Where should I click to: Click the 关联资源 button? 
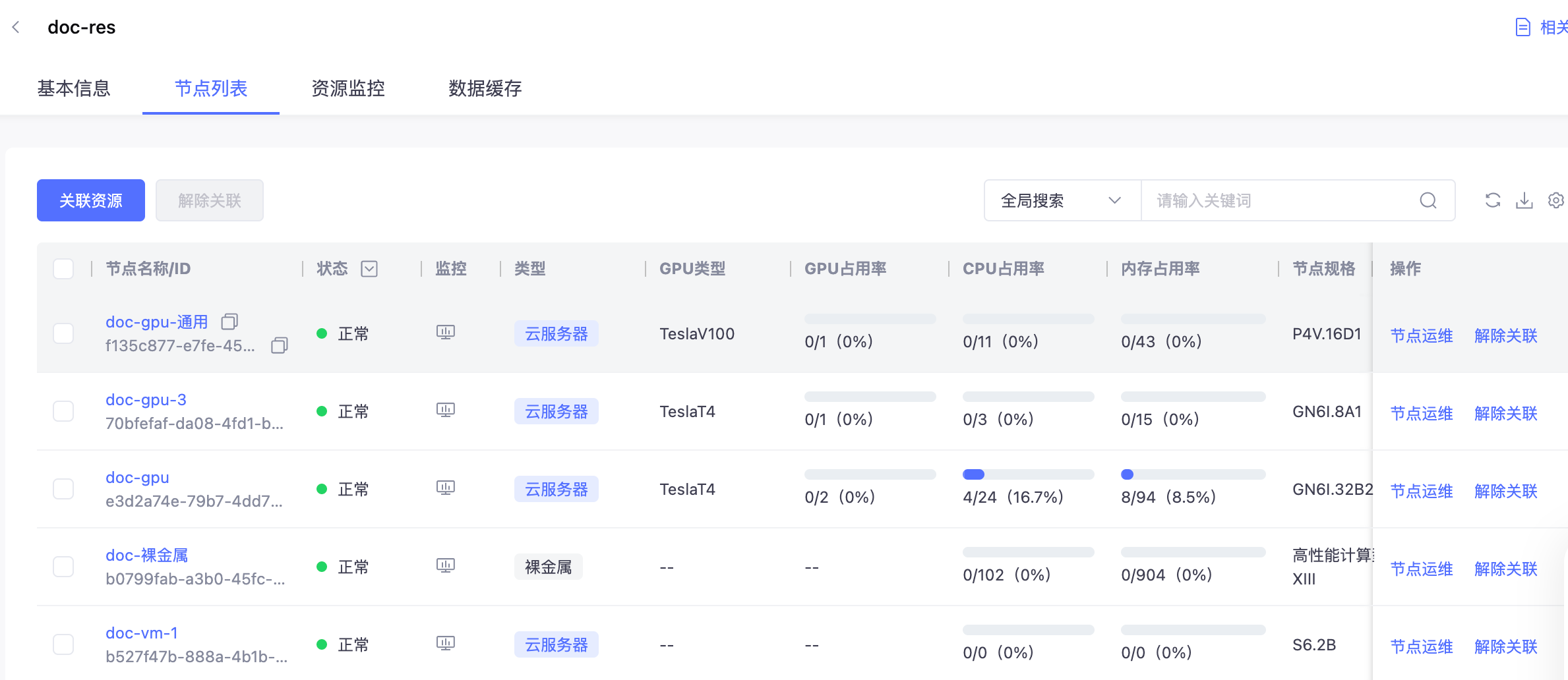coord(91,200)
